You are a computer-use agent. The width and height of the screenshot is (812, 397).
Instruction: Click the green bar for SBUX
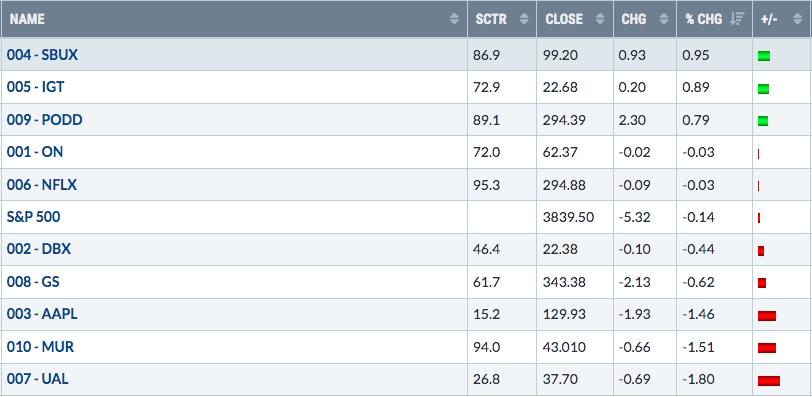[x=764, y=56]
